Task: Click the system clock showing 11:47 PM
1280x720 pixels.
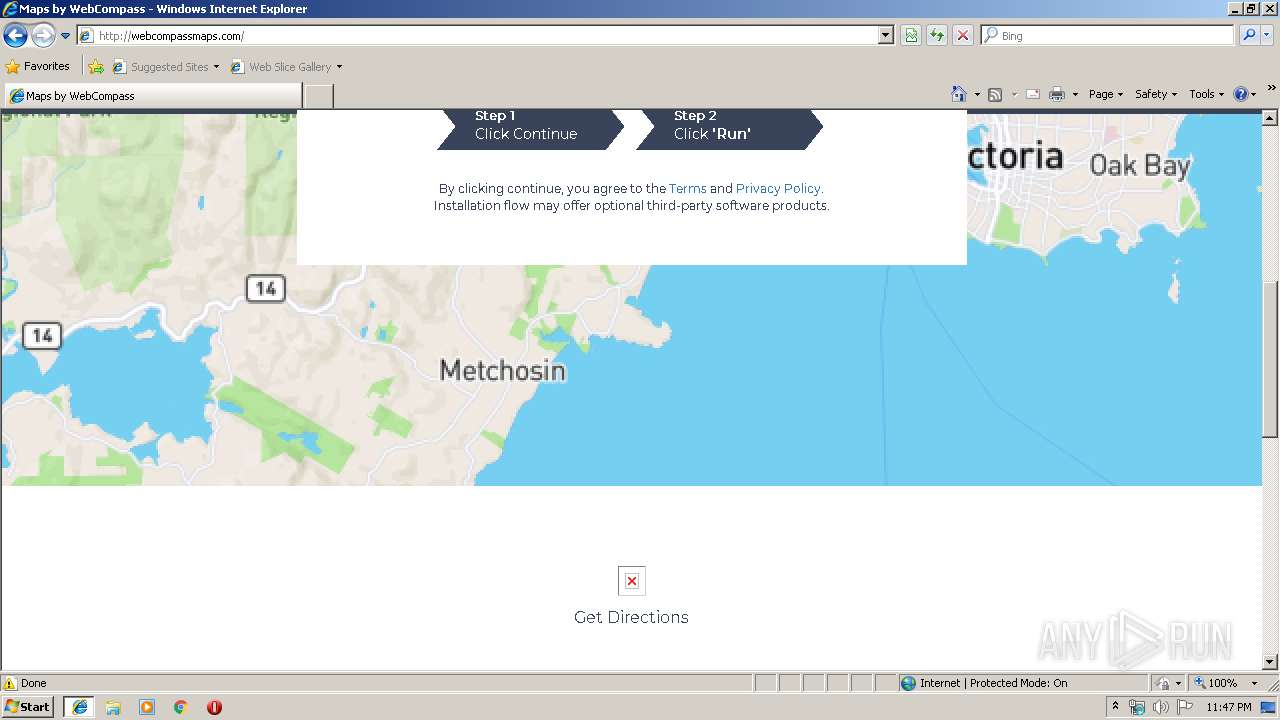Action: (x=1228, y=707)
